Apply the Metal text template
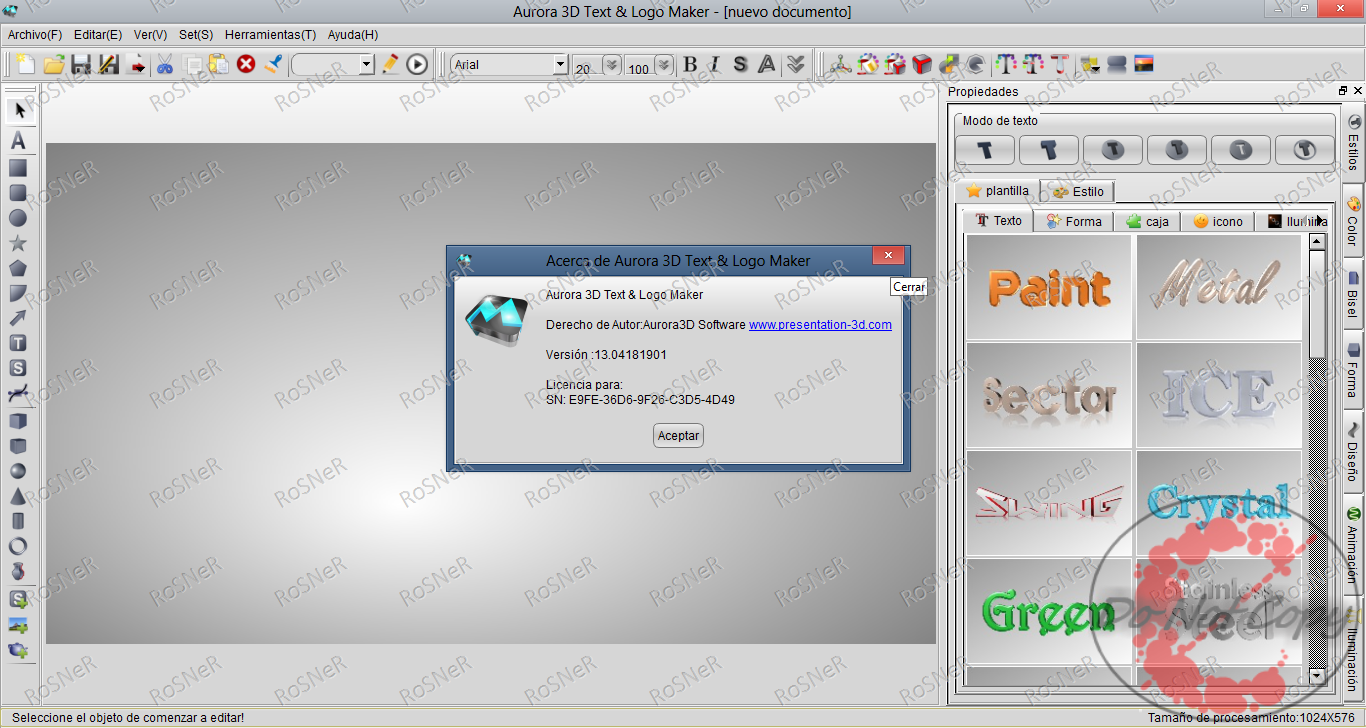 point(1219,287)
